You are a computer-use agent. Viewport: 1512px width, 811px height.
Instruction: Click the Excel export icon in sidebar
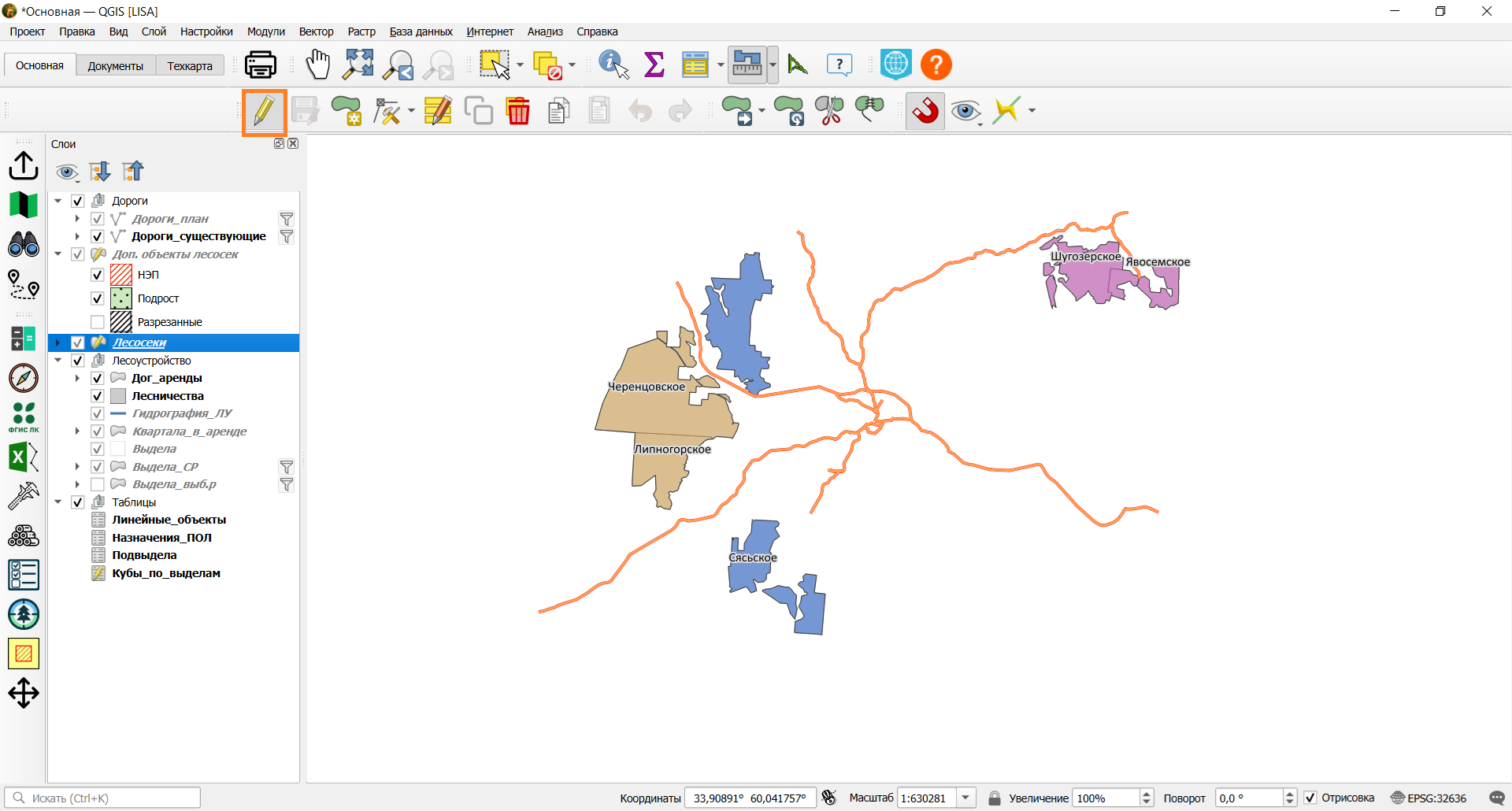tap(24, 457)
